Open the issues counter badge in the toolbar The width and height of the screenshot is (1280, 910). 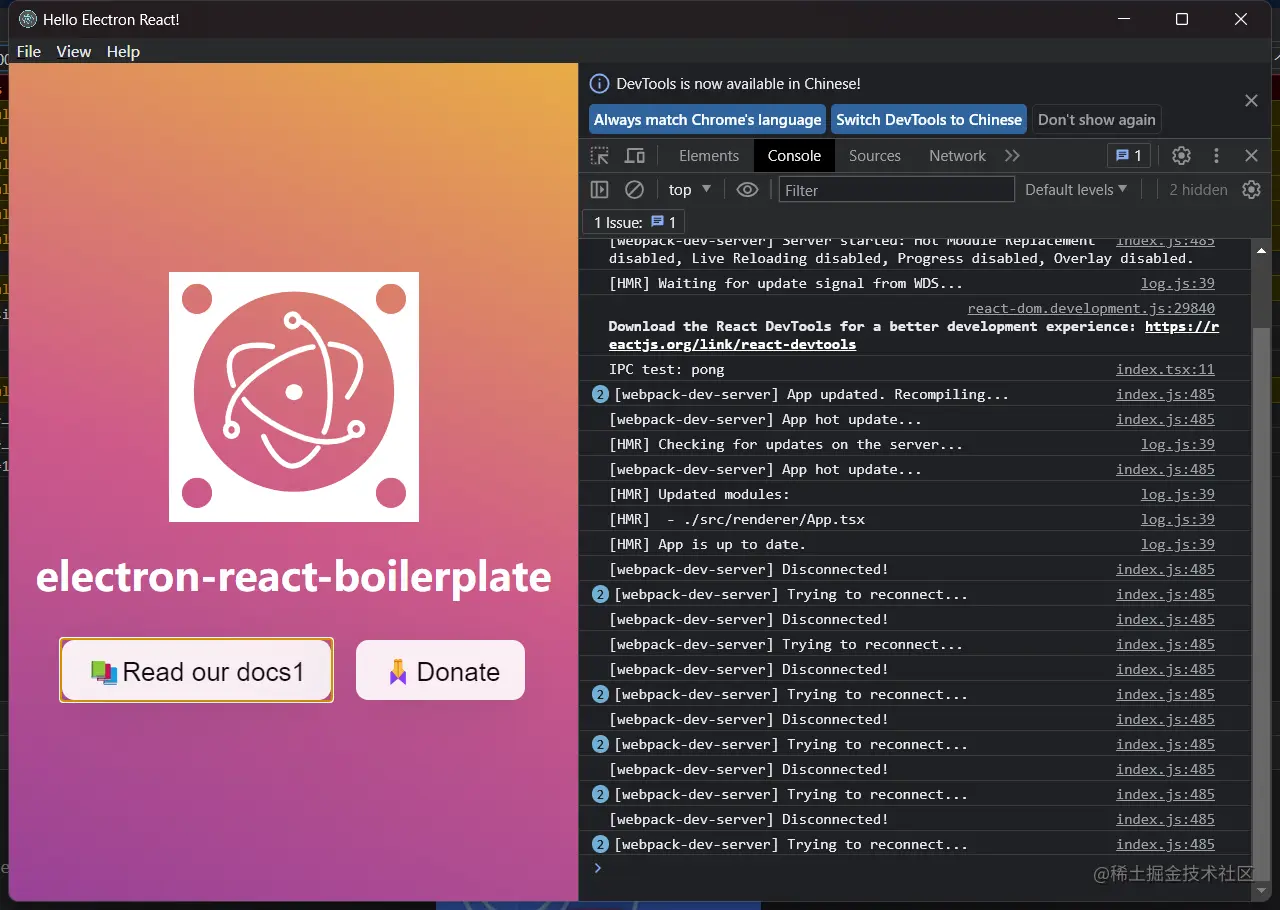point(1129,156)
